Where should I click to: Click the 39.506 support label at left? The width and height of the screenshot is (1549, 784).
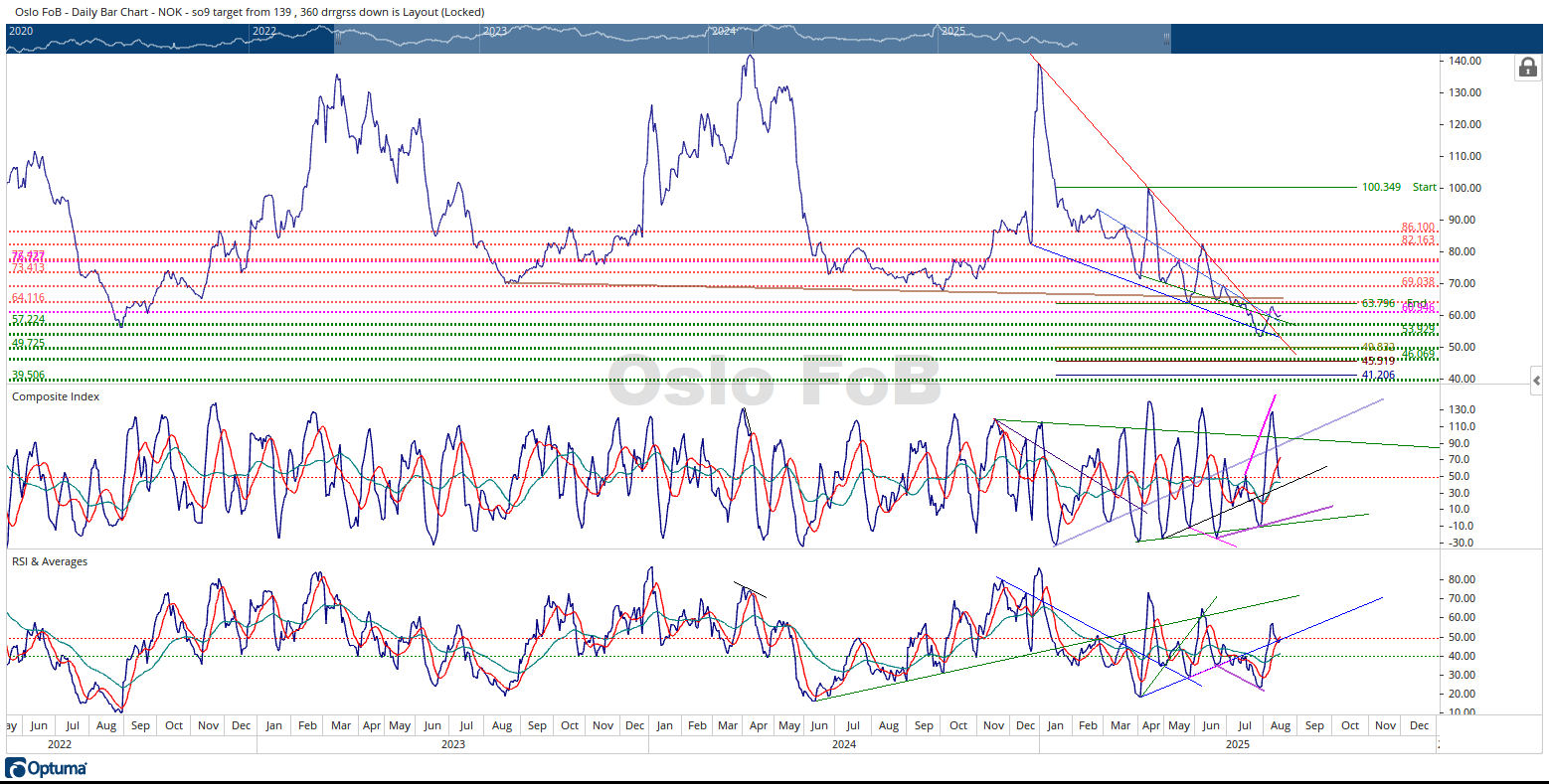point(28,375)
